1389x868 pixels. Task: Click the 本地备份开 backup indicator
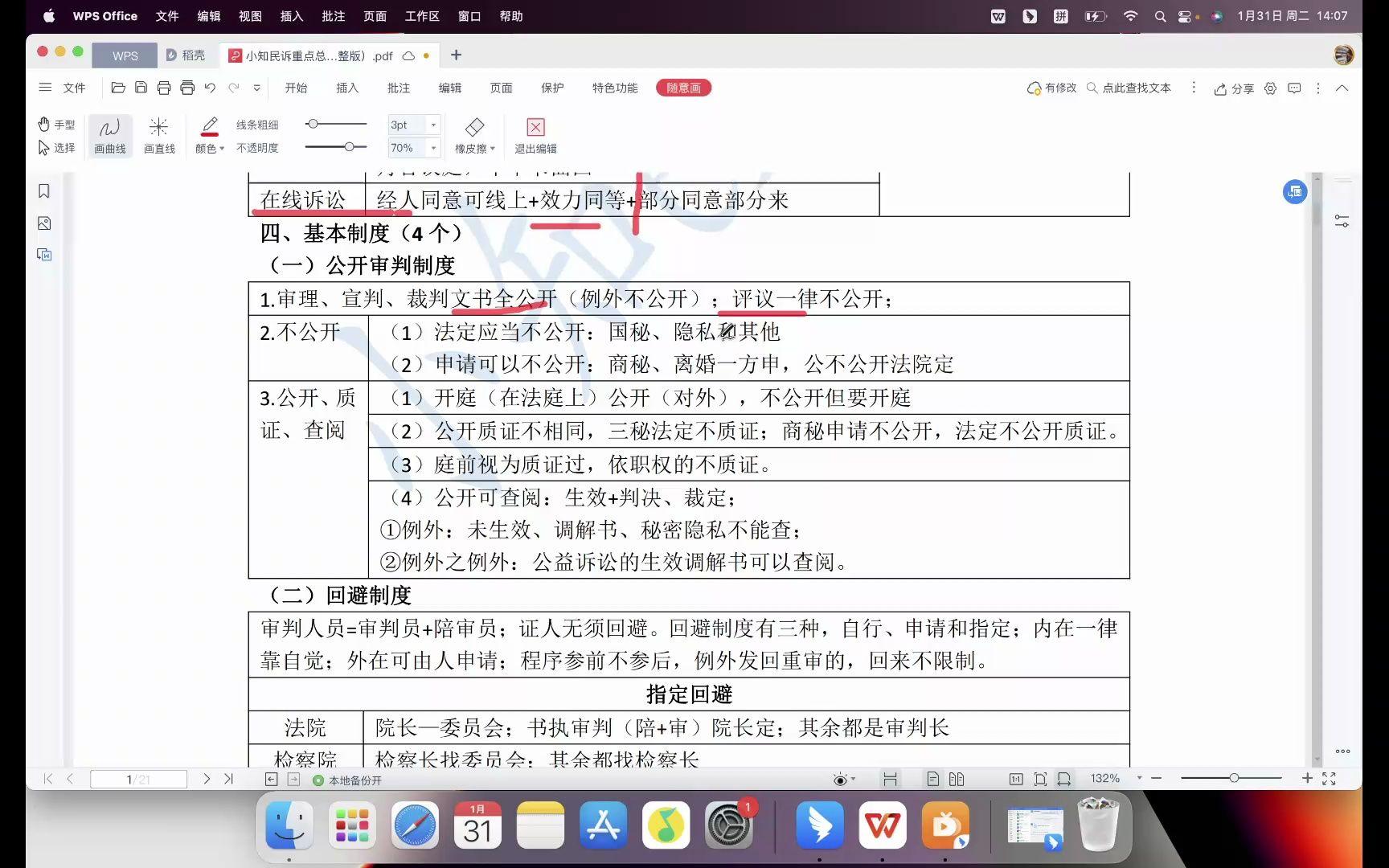347,780
